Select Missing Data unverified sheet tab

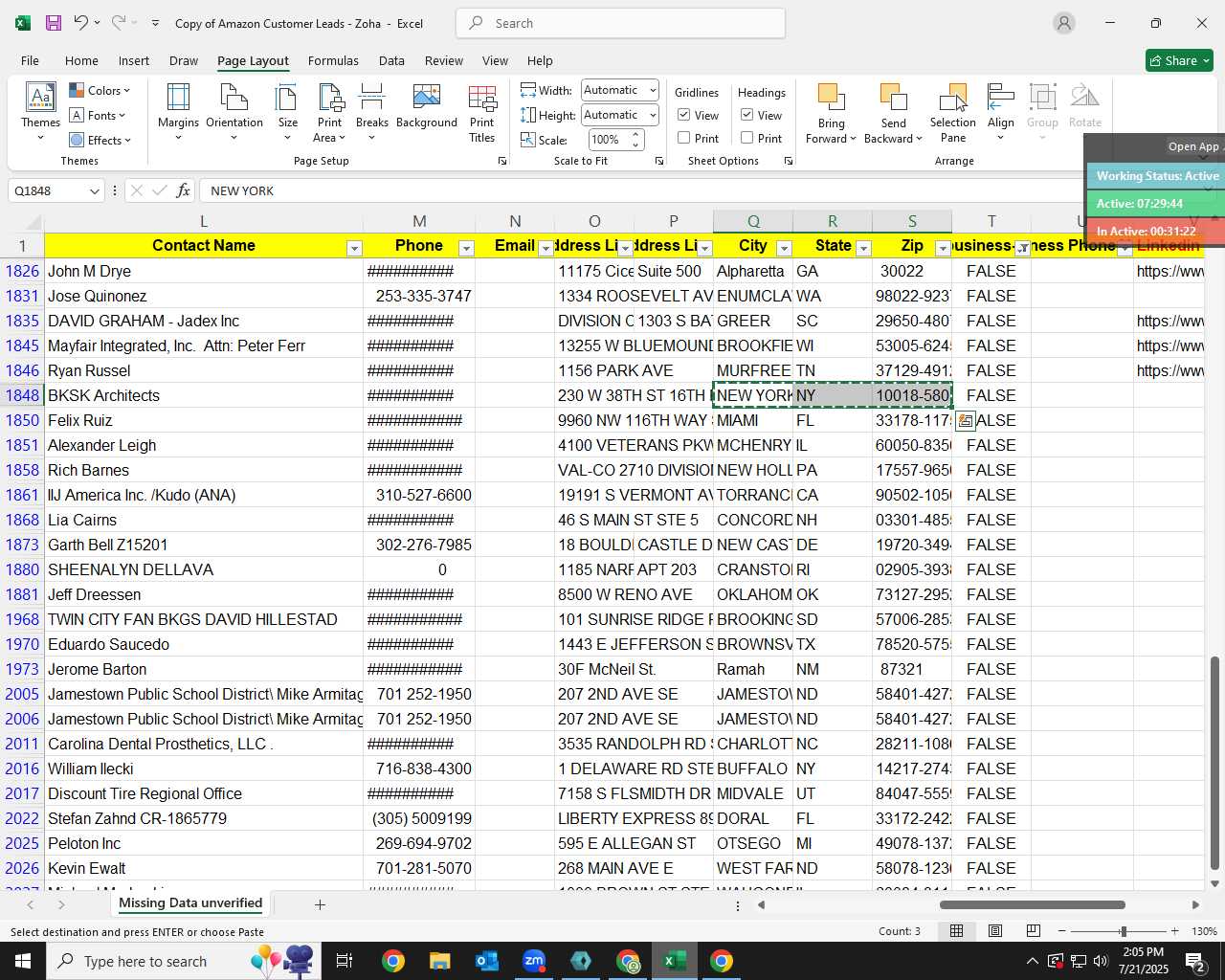(190, 903)
